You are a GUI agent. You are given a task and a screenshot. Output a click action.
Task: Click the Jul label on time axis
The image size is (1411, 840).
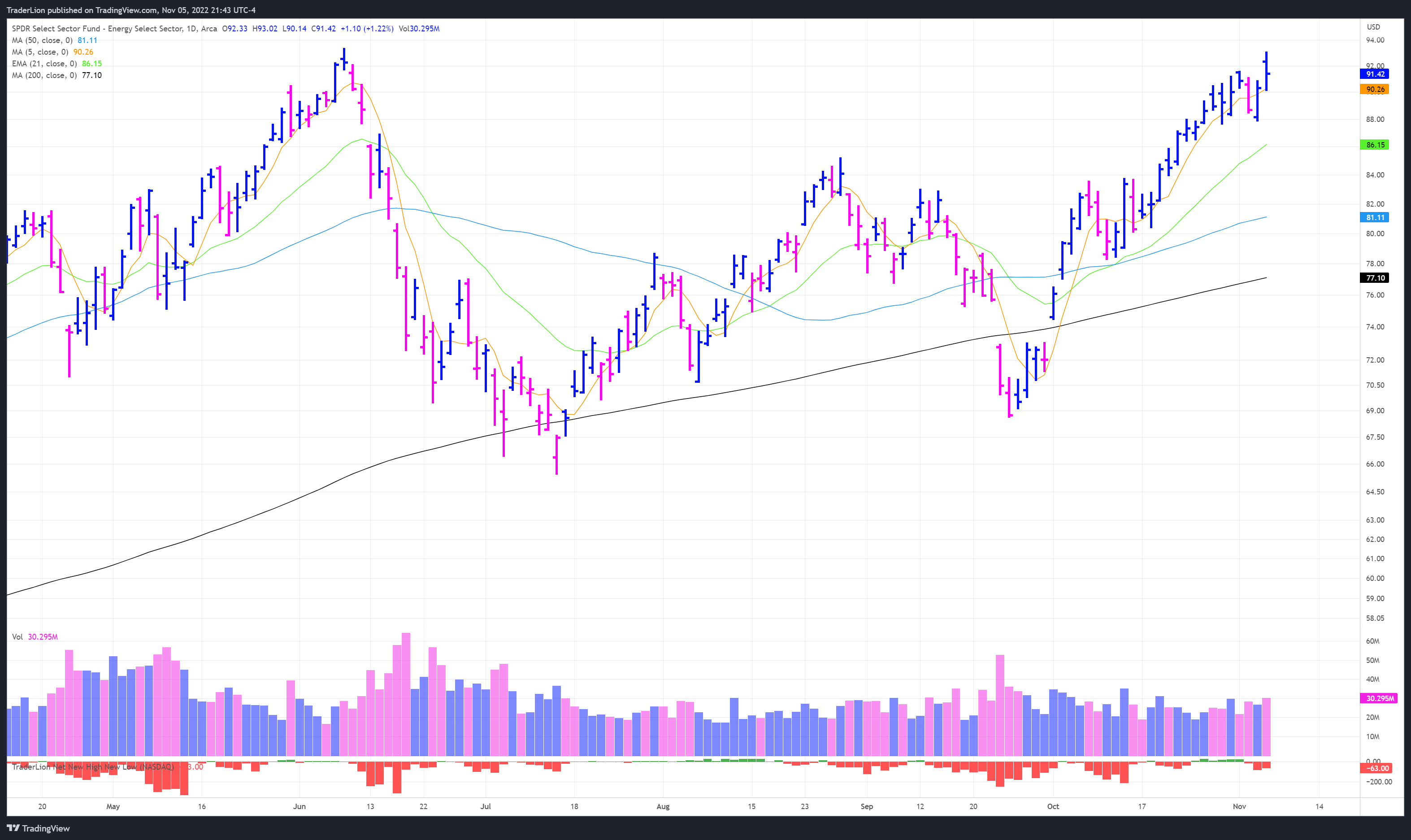click(x=486, y=806)
